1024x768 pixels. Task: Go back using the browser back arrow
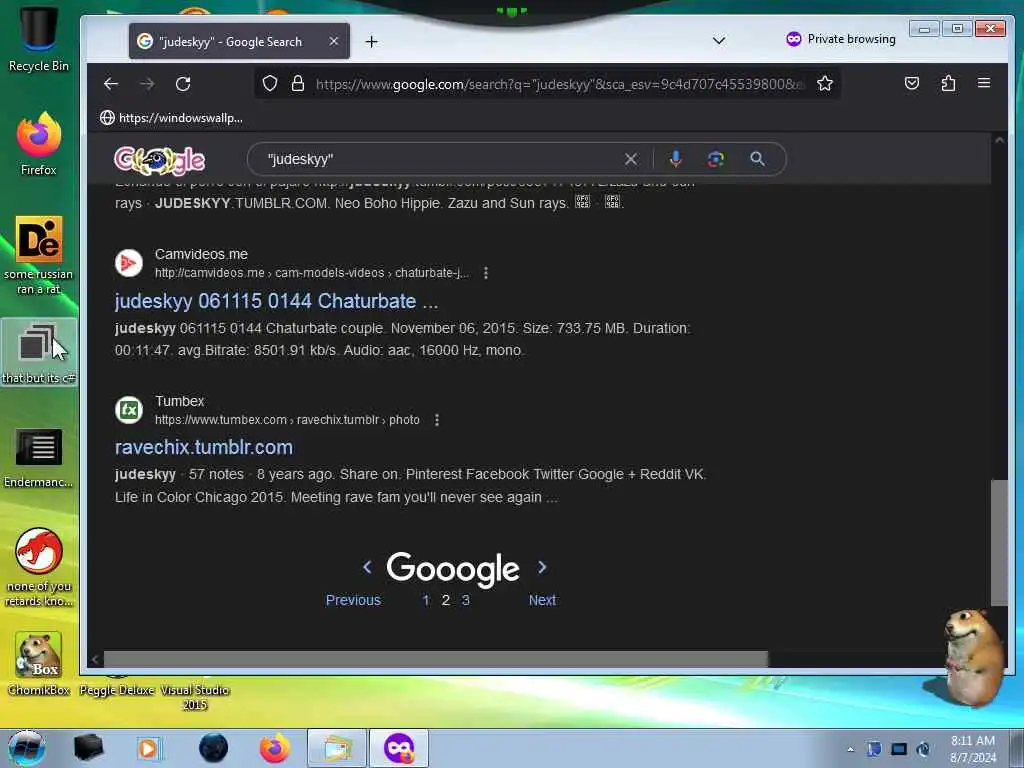110,84
